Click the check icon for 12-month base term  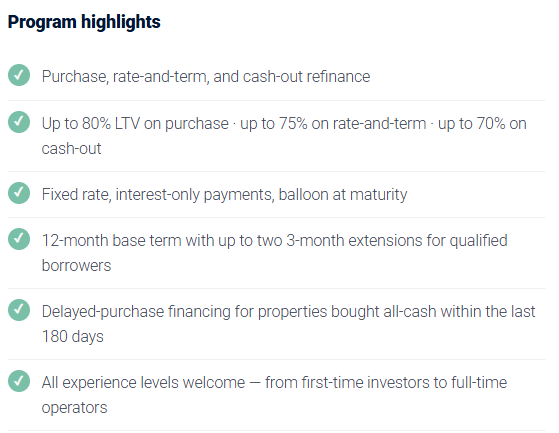point(19,239)
